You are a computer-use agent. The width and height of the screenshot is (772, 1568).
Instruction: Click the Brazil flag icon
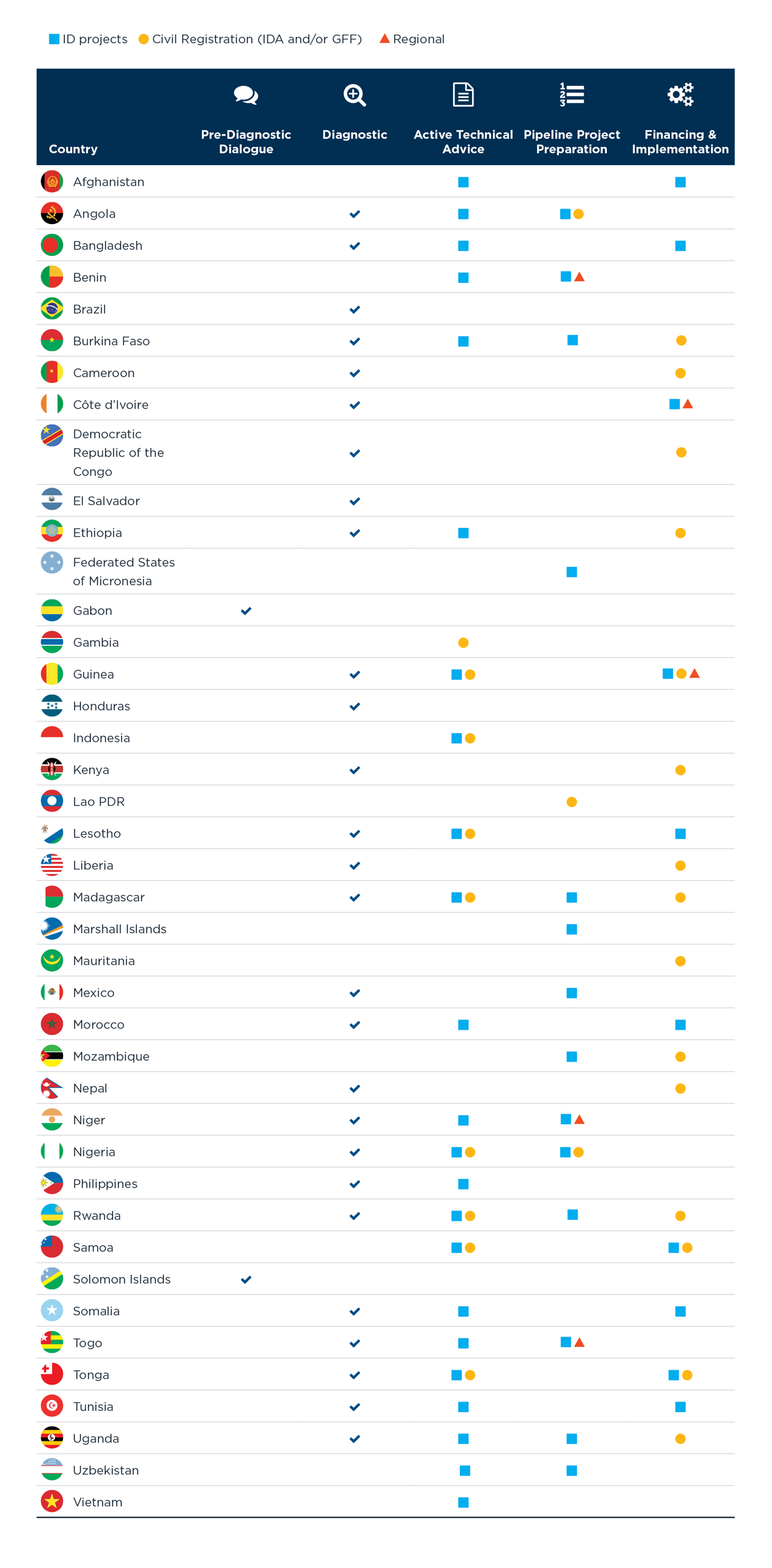52,309
